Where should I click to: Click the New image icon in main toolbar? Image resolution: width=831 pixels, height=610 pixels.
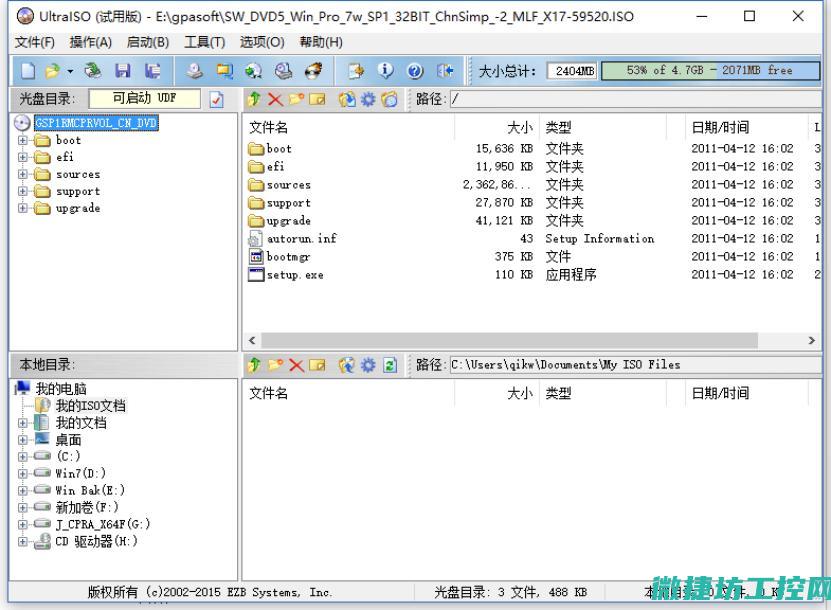[28, 70]
